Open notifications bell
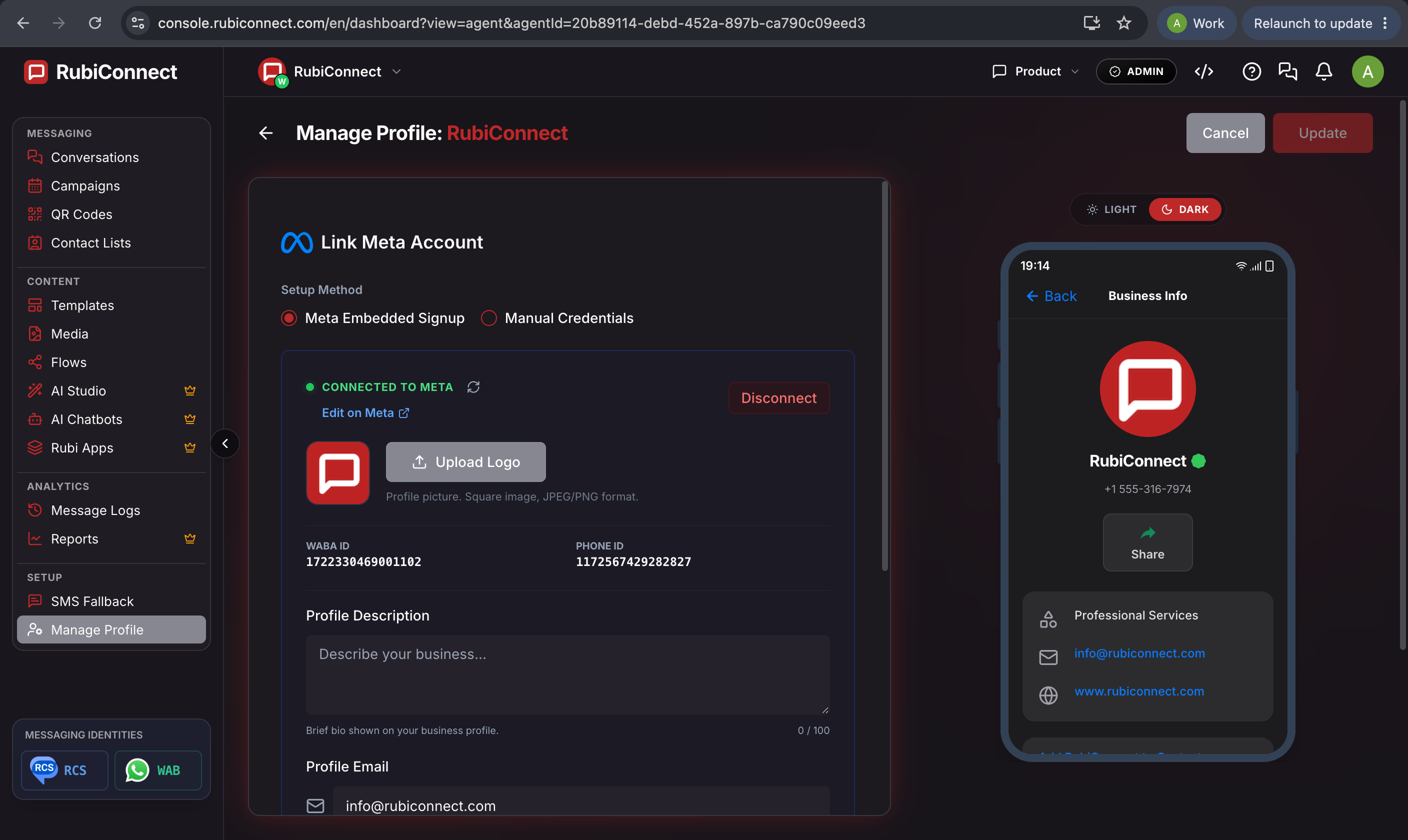The width and height of the screenshot is (1408, 840). pos(1323,71)
